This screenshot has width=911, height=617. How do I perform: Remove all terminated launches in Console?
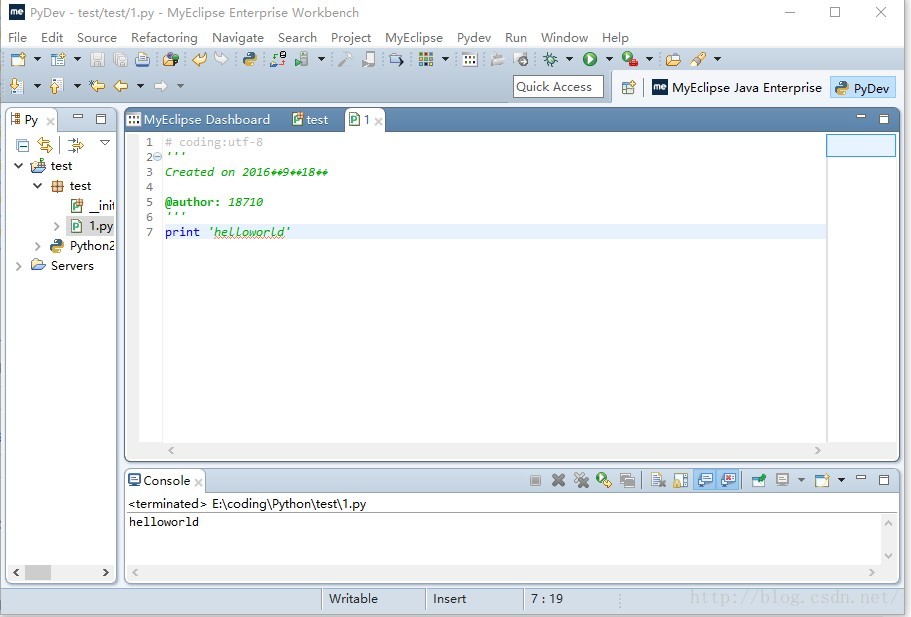pos(581,481)
